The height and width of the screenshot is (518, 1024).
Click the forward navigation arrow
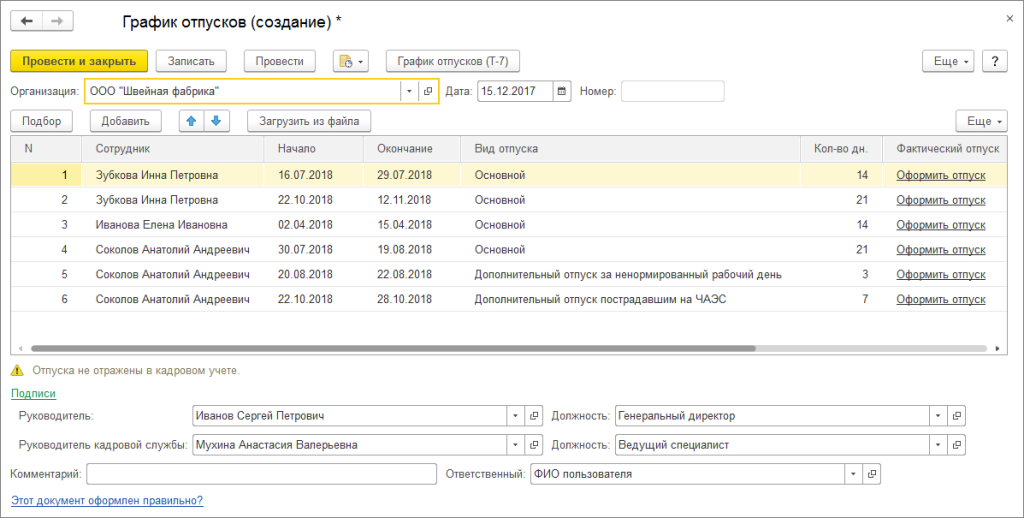(x=57, y=21)
